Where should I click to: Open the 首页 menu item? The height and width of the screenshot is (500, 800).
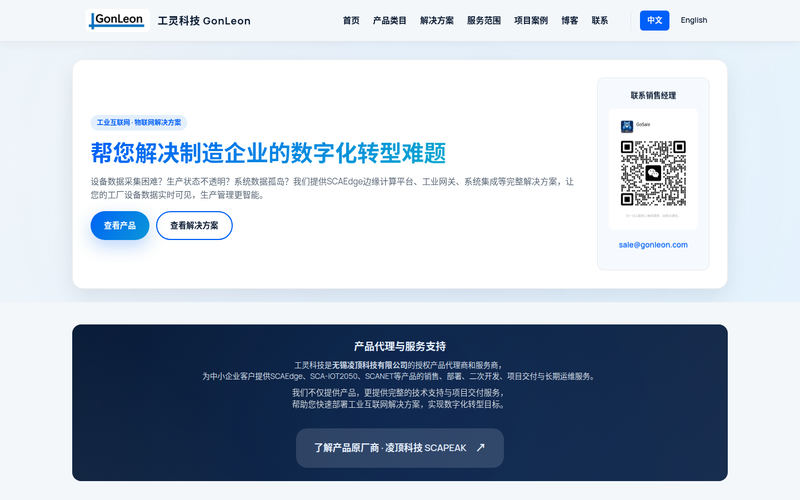click(351, 20)
